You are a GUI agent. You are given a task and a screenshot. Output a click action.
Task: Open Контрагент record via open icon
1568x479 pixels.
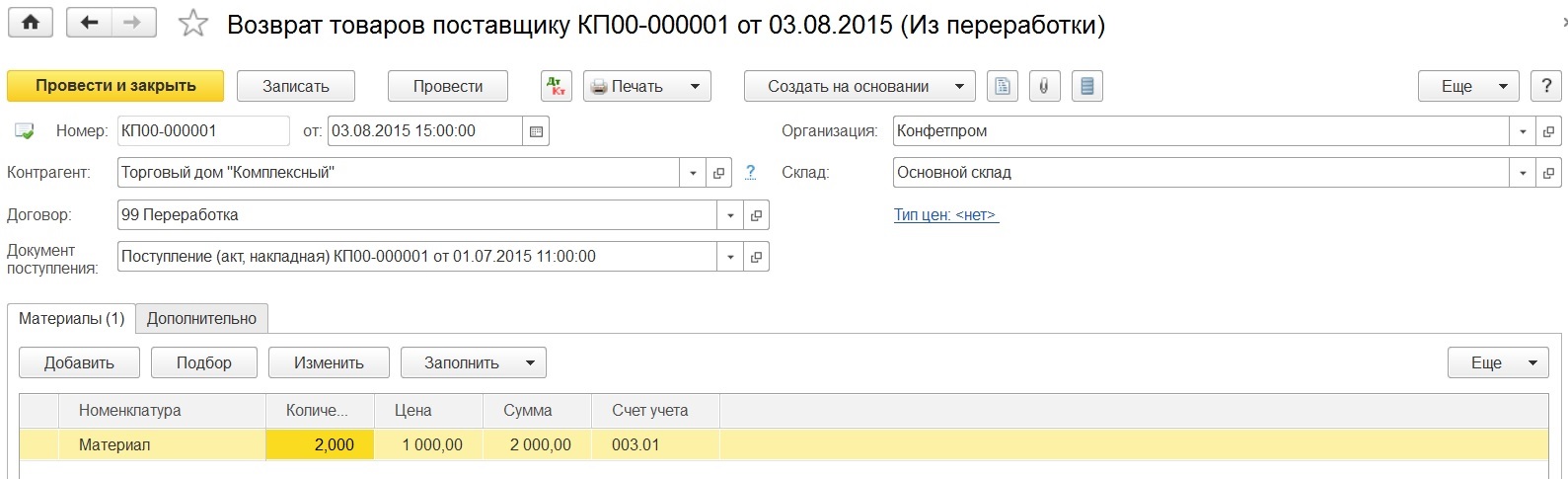[719, 173]
